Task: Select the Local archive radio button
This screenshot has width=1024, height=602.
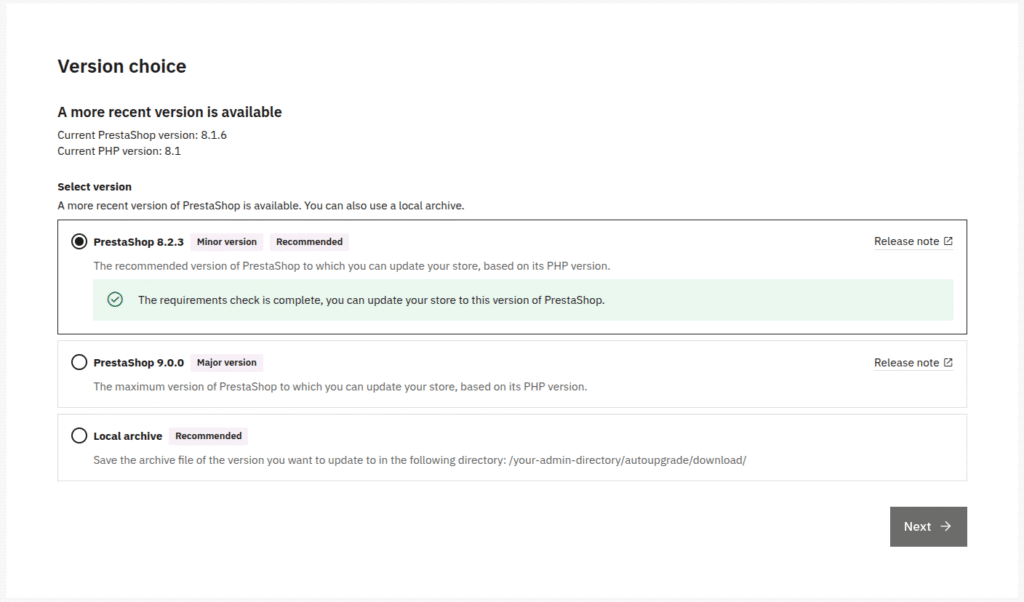Action: (79, 436)
